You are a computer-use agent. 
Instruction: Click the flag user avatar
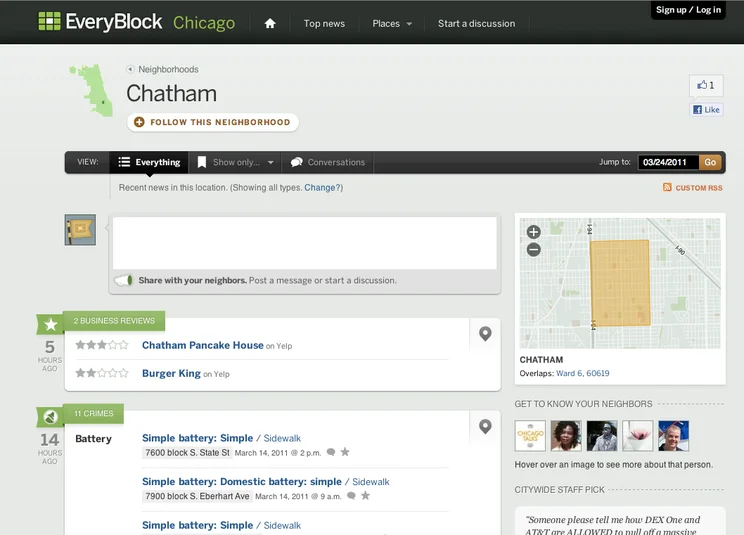click(80, 230)
